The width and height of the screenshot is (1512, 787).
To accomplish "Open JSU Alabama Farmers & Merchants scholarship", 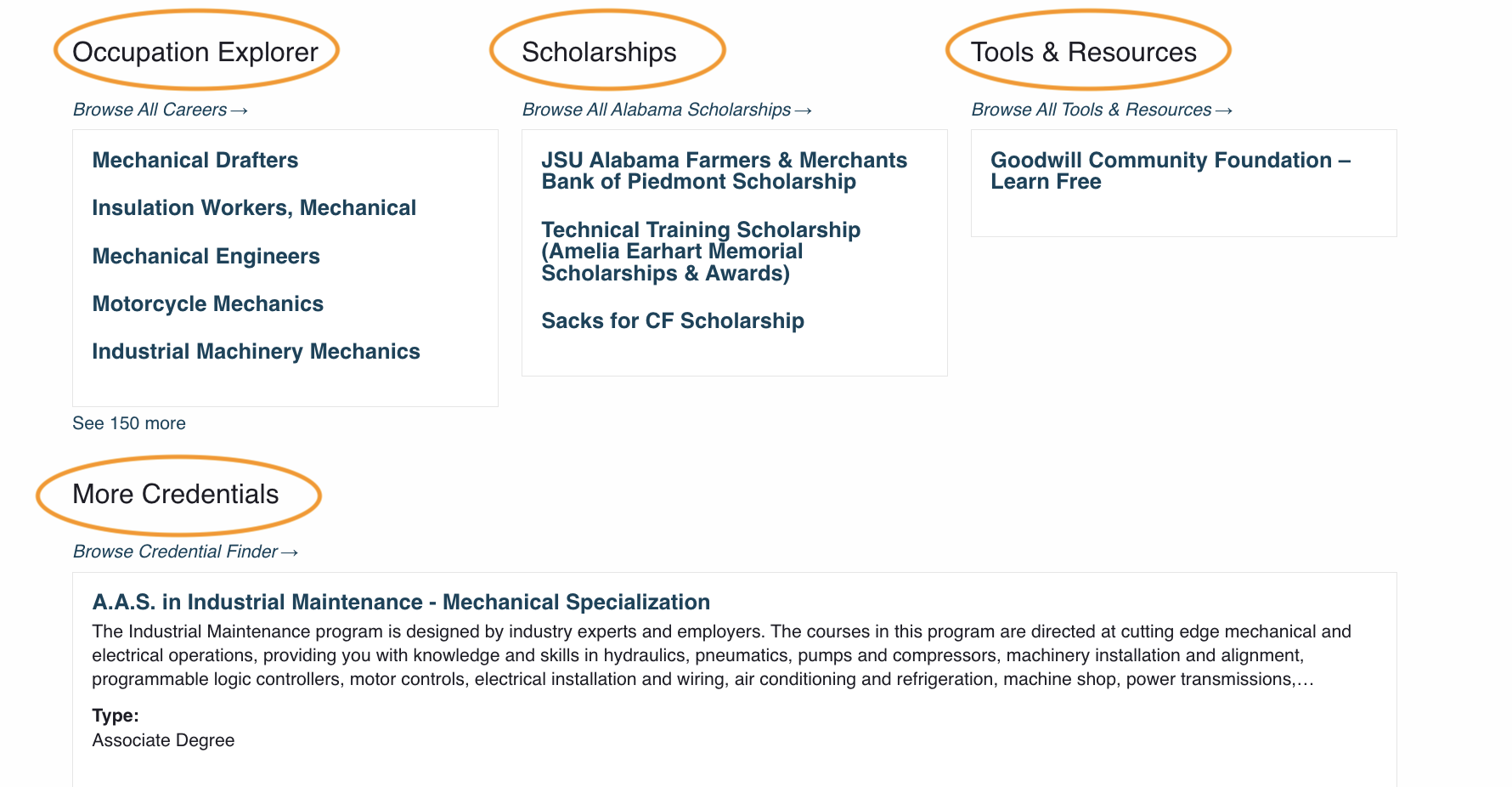I will (x=724, y=171).
